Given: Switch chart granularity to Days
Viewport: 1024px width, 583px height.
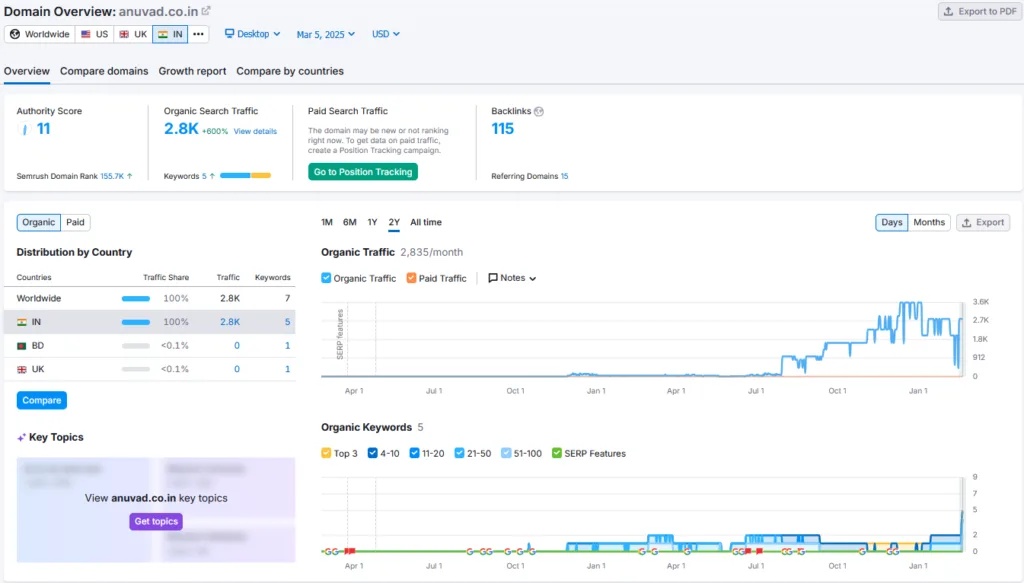Looking at the screenshot, I should tap(891, 223).
